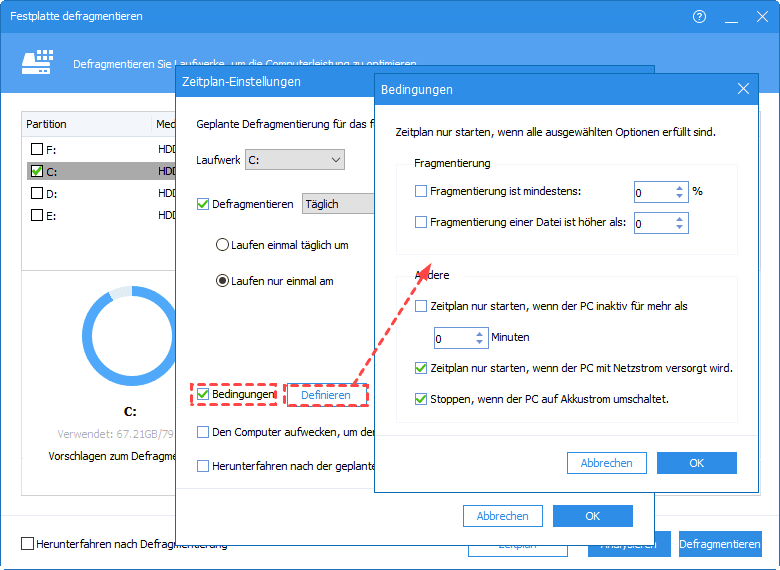
Task: Enable start only when PC inactive checkbox
Action: [x=421, y=306]
